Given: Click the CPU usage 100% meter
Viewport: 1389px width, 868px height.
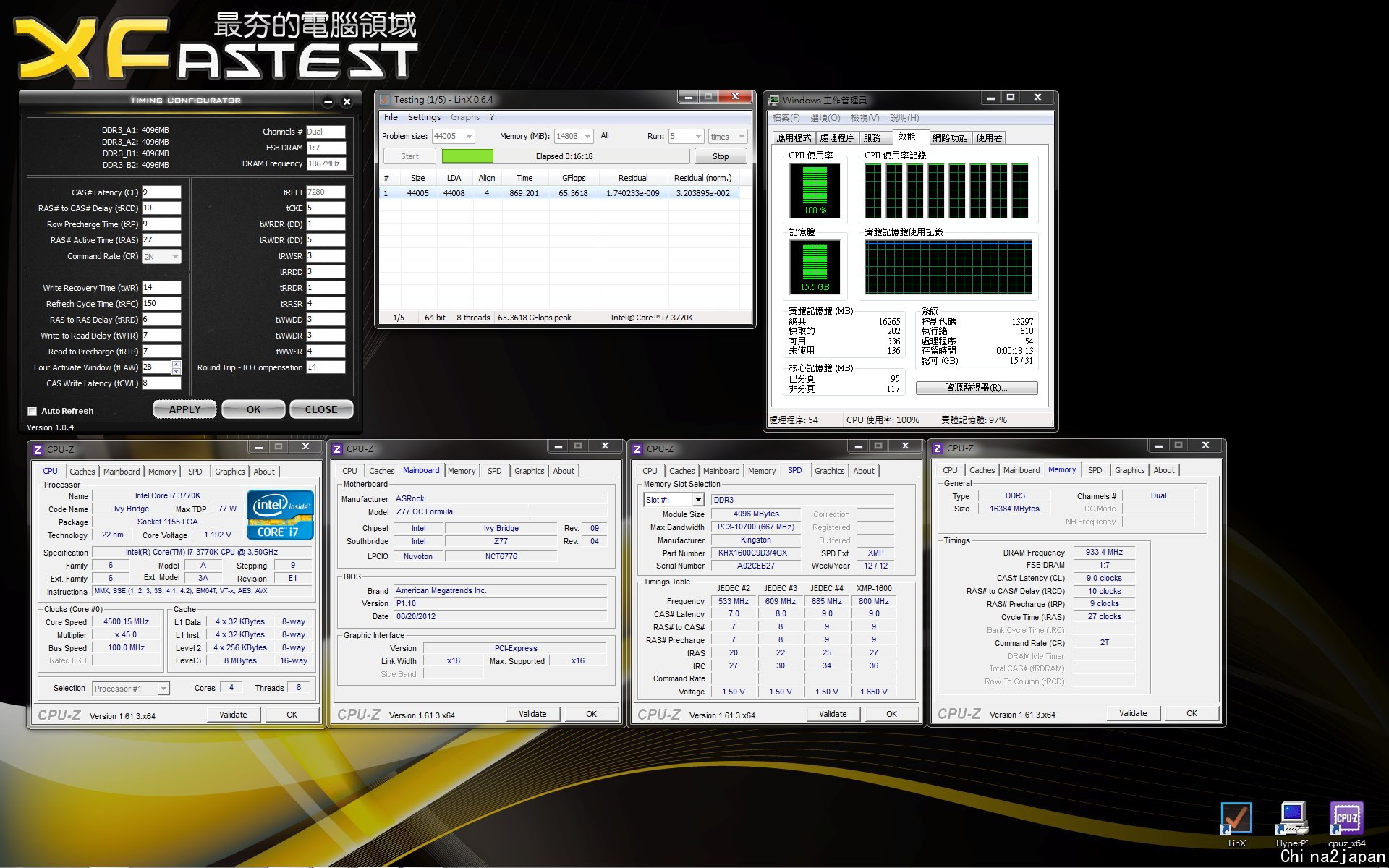Looking at the screenshot, I should pos(815,191).
